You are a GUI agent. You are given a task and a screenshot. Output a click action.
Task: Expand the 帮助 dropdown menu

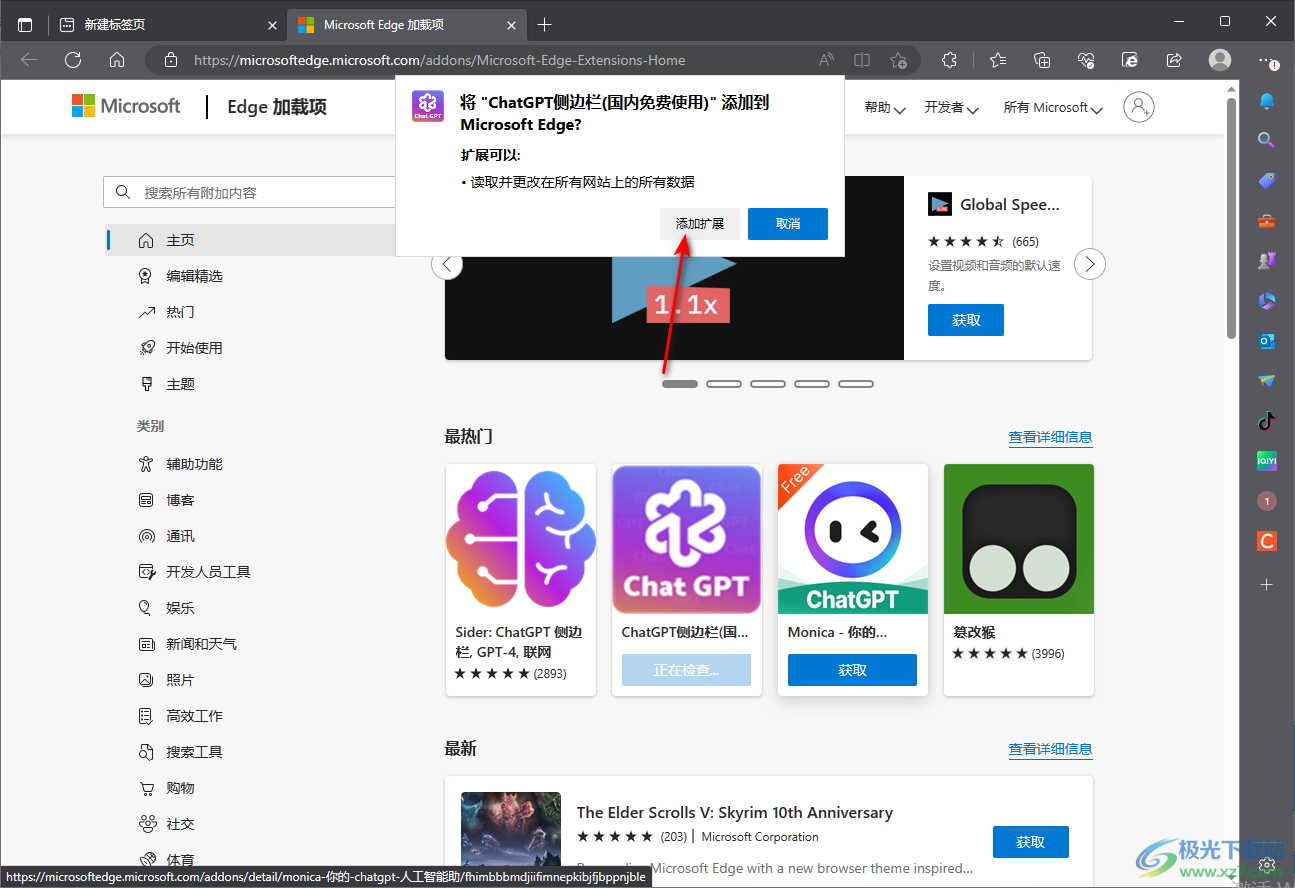click(885, 108)
